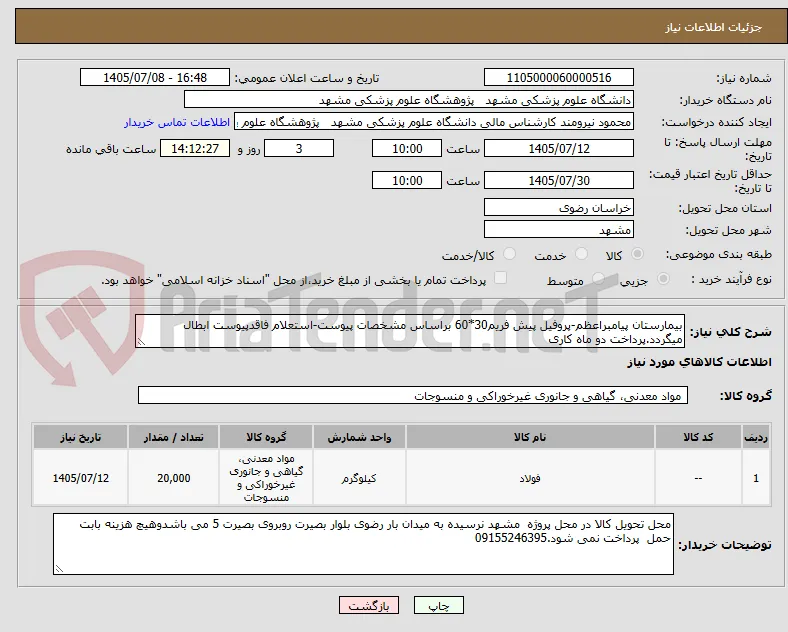Click the شرح کلی نیاز description text area
Image resolution: width=788 pixels, height=632 pixels.
click(410, 332)
